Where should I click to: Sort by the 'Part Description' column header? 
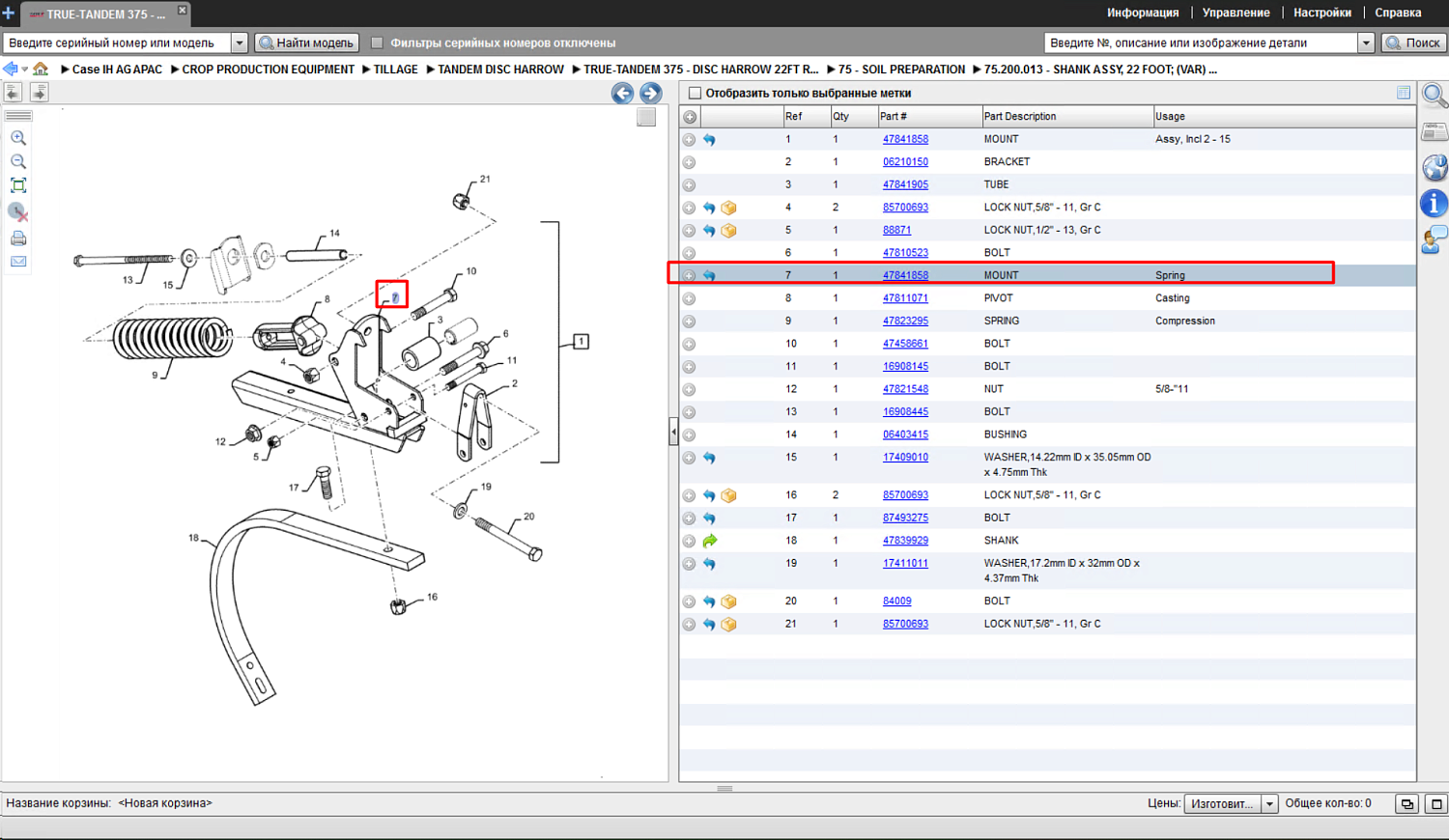click(x=1066, y=117)
